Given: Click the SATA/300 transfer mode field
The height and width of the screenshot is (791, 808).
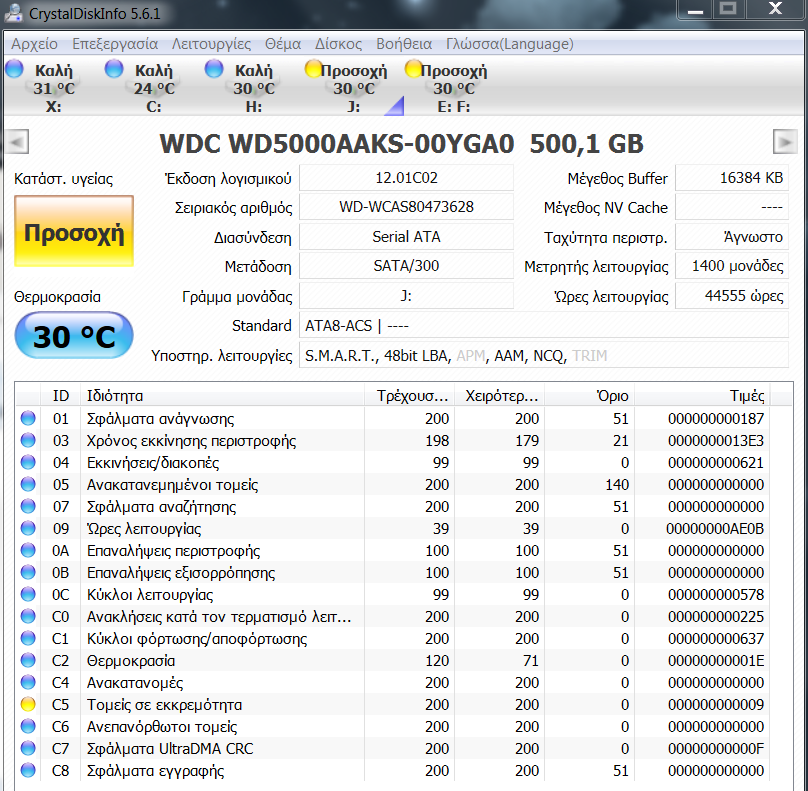Looking at the screenshot, I should click(x=406, y=266).
